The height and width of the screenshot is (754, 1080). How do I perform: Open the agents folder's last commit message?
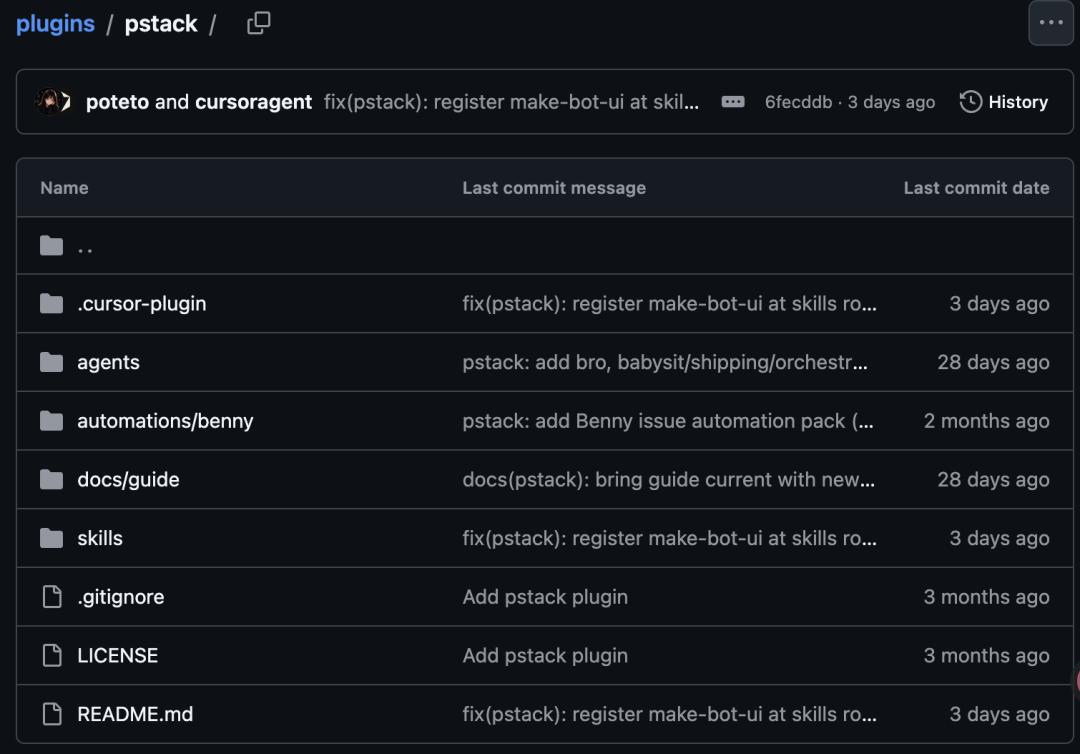coord(665,362)
